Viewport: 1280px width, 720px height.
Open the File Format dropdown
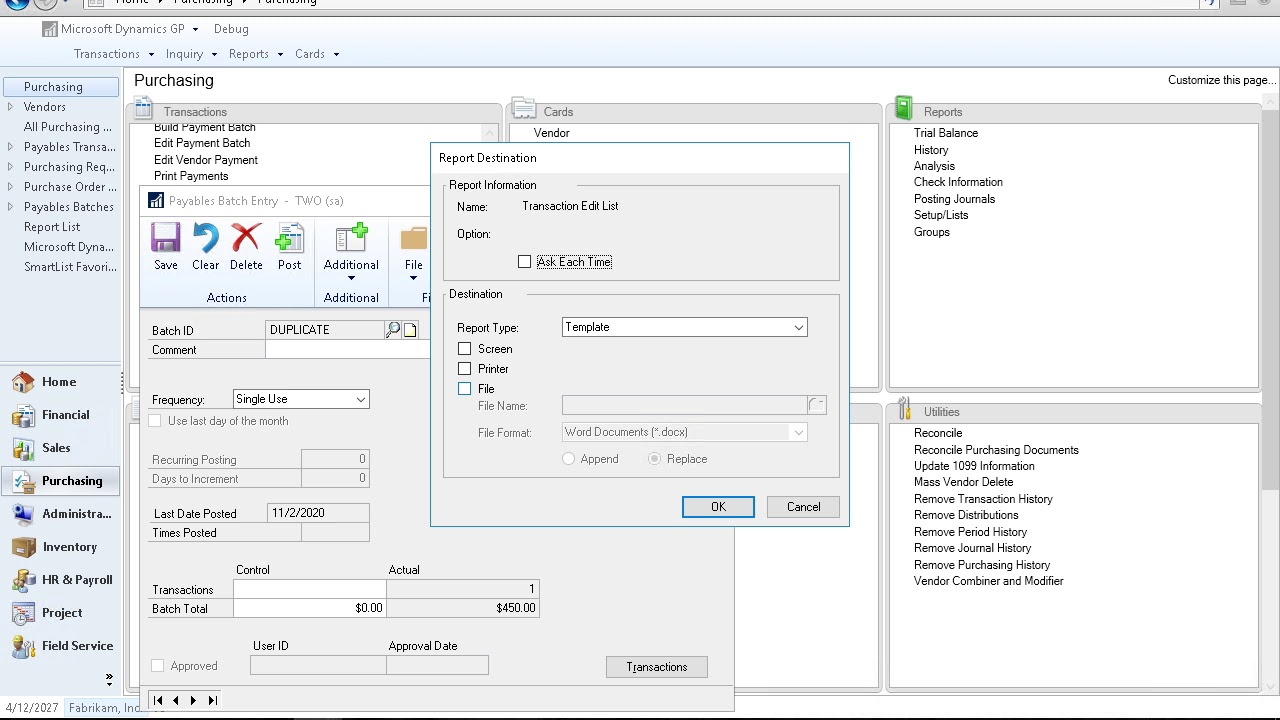(798, 433)
